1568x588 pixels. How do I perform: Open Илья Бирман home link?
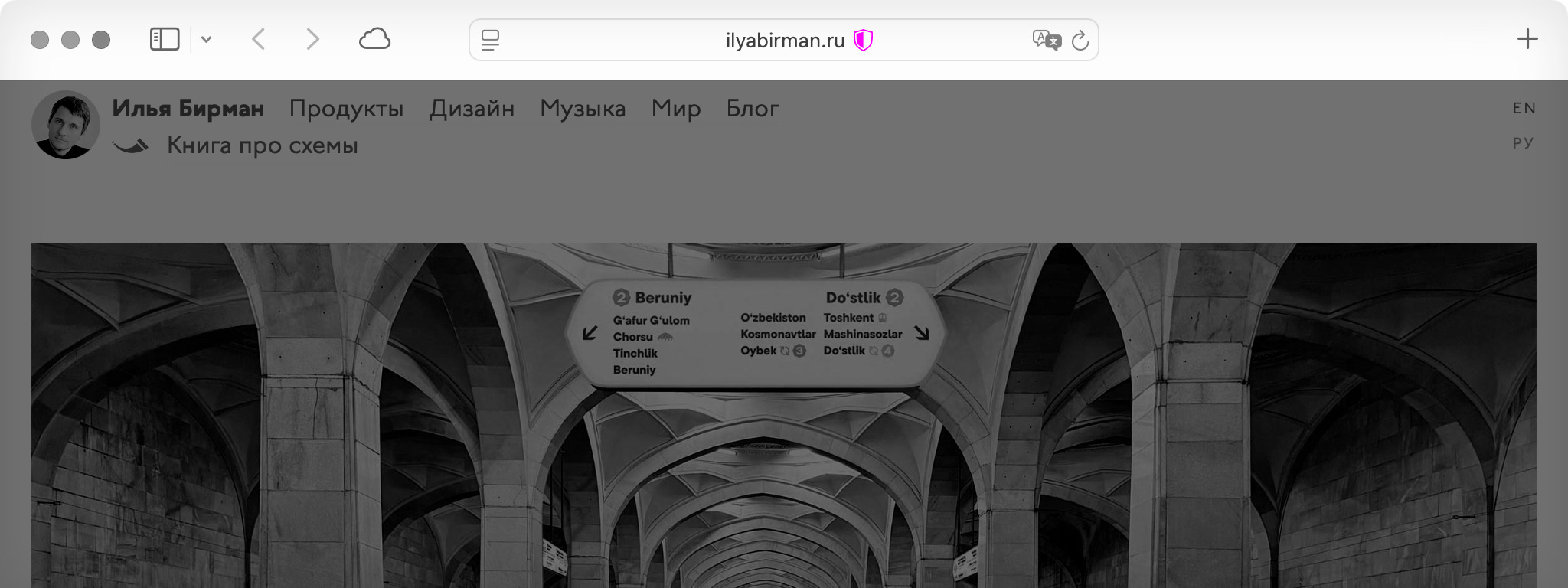pyautogui.click(x=188, y=109)
